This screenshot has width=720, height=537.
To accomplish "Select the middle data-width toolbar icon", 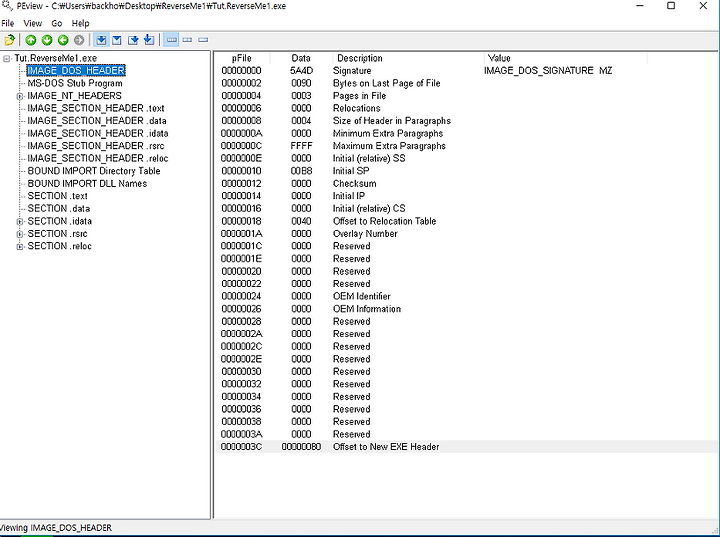I will coord(187,40).
